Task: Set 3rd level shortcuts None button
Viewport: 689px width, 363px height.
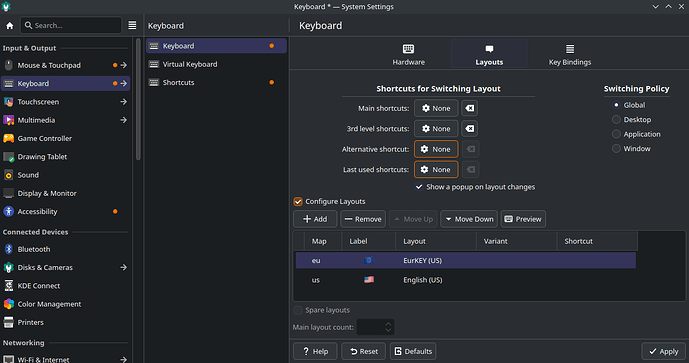Action: coord(436,129)
